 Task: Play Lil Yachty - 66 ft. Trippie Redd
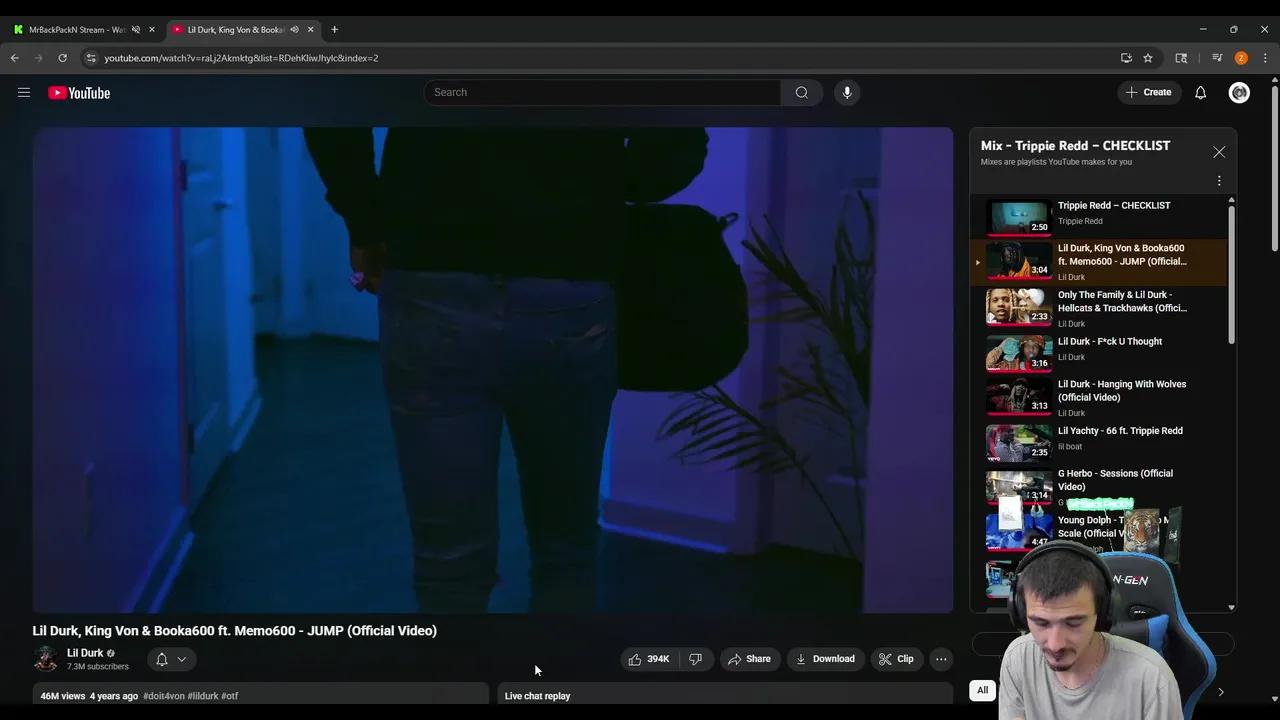tap(1098, 442)
